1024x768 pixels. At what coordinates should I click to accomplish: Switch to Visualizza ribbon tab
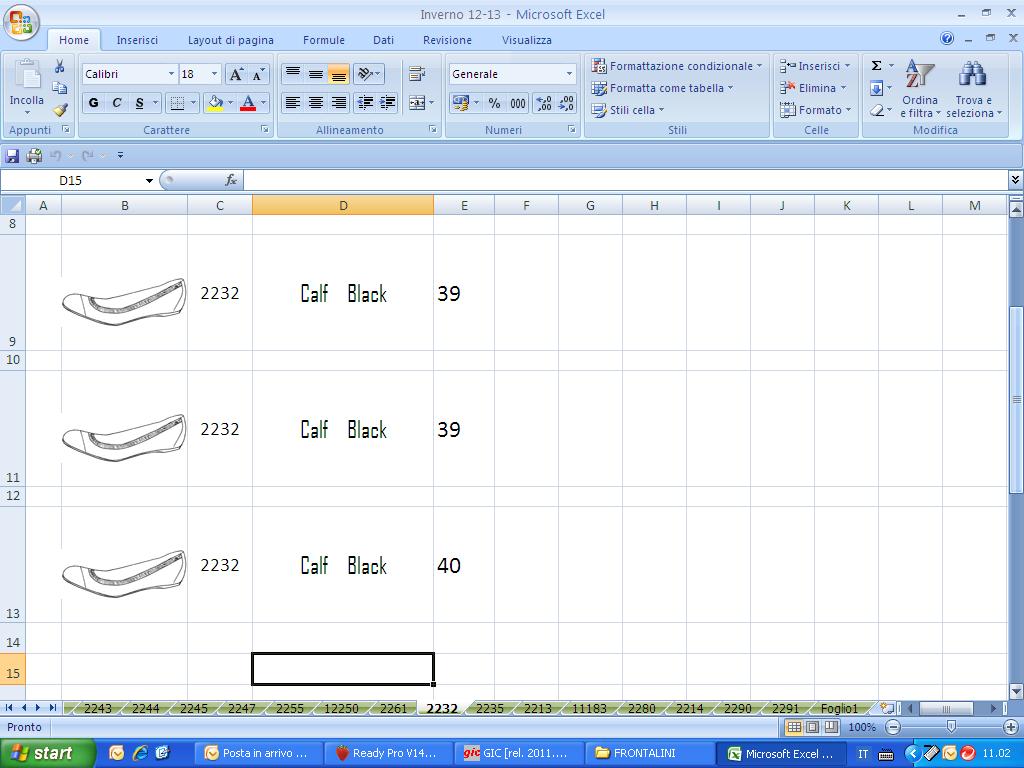tap(526, 40)
